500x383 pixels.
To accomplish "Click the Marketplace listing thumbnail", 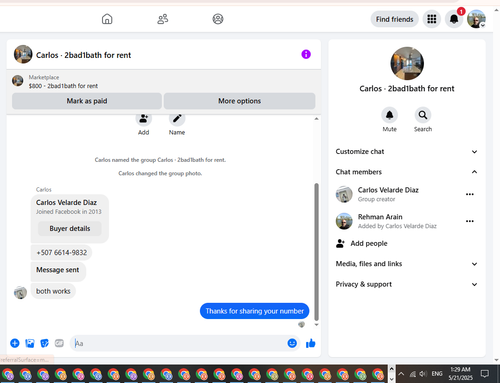I will pyautogui.click(x=18, y=81).
